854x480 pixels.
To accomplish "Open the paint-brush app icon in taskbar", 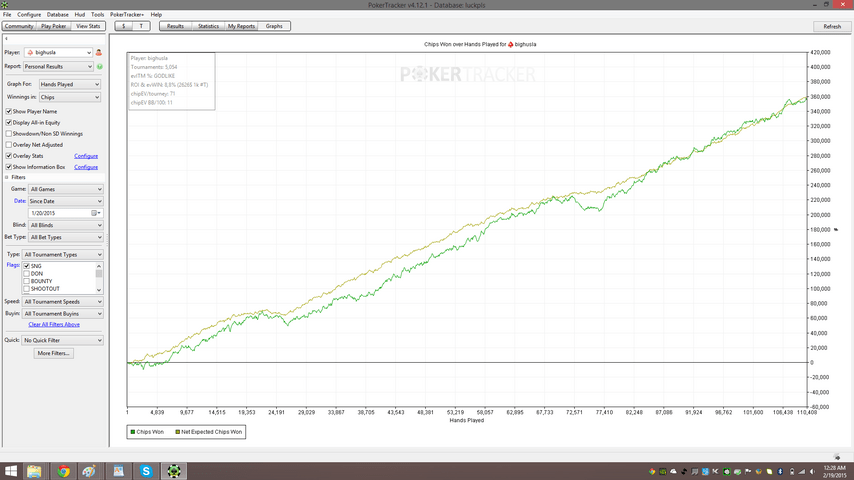I will 89,471.
